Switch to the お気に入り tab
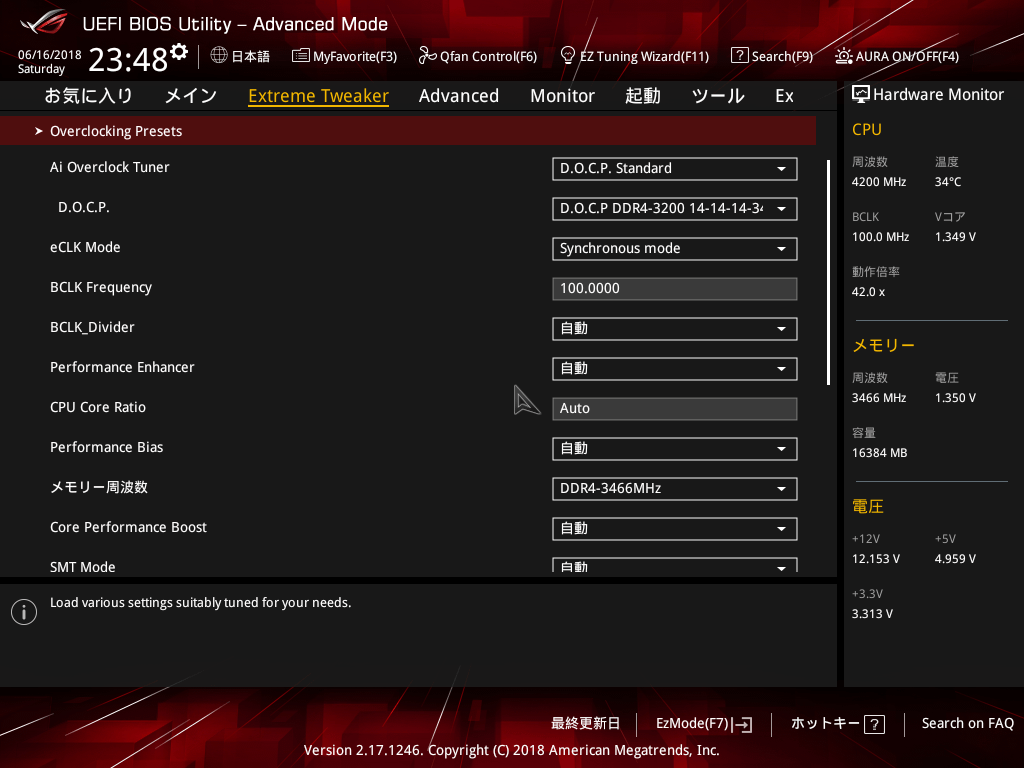This screenshot has width=1024, height=768. click(x=88, y=96)
